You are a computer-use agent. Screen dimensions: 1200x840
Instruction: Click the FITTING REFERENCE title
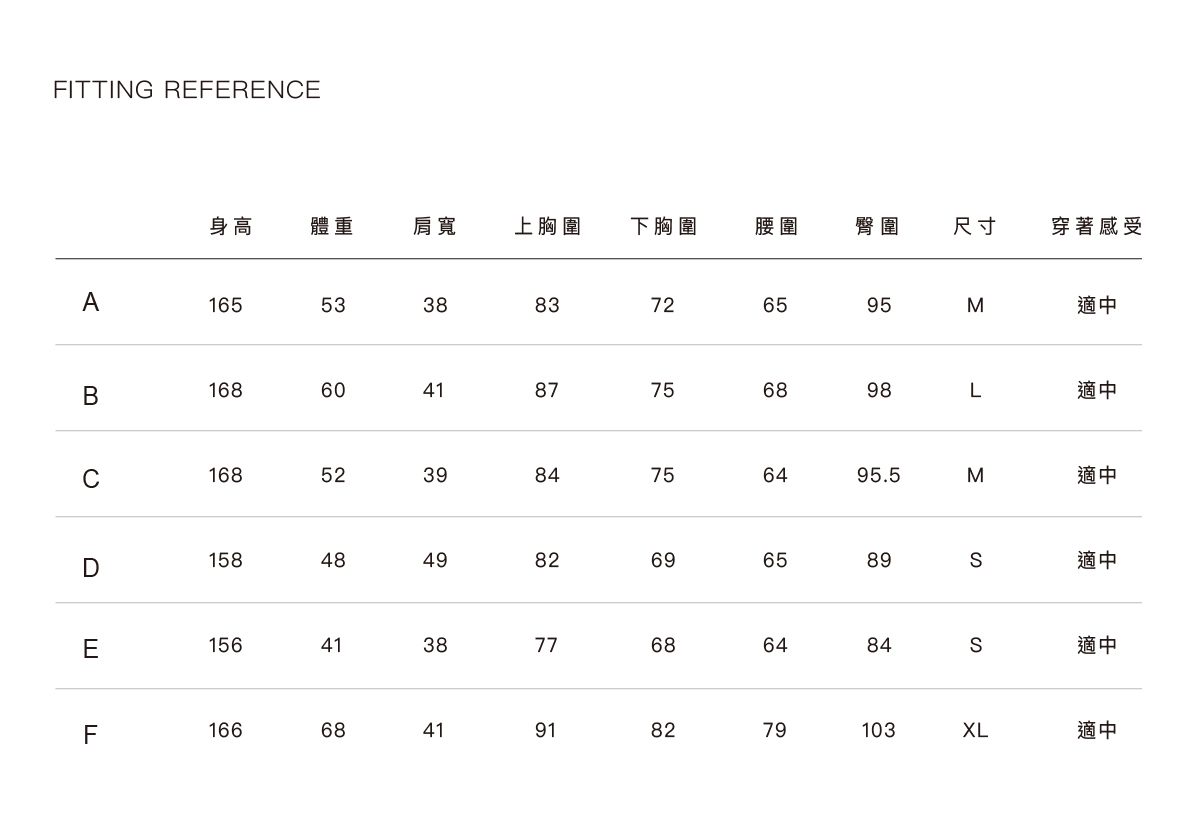(x=187, y=90)
